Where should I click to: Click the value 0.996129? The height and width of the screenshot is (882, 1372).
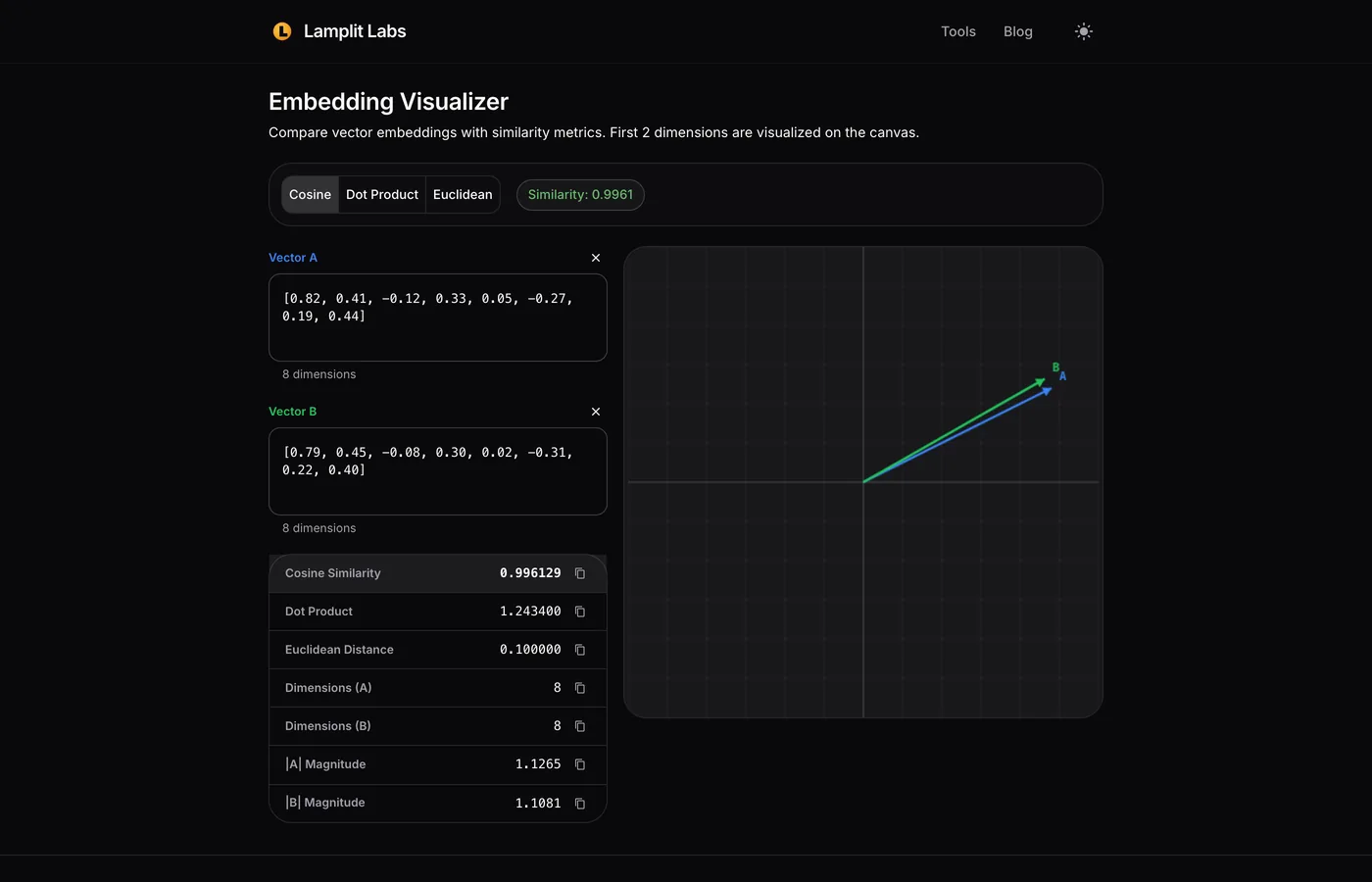point(530,573)
